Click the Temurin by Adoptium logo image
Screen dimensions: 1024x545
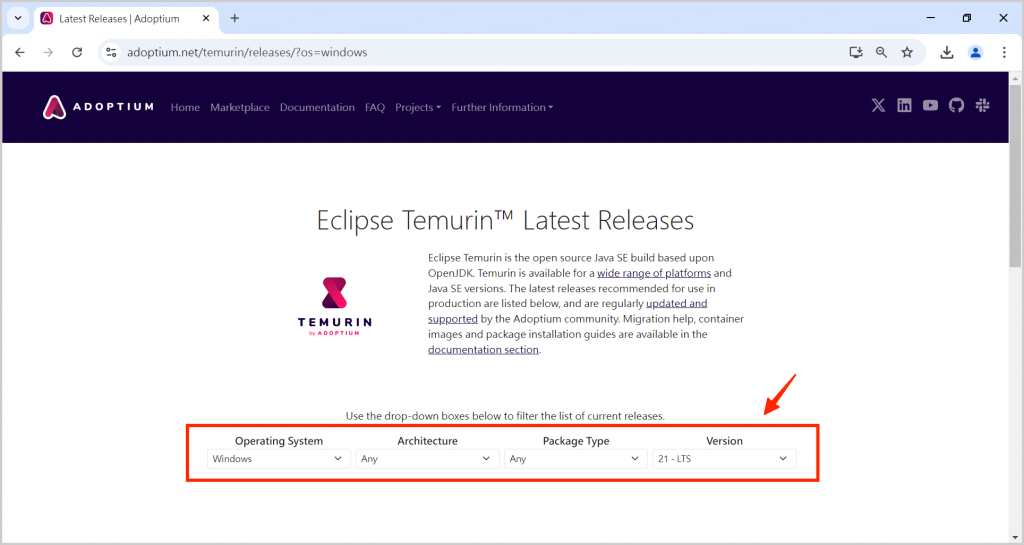335,306
